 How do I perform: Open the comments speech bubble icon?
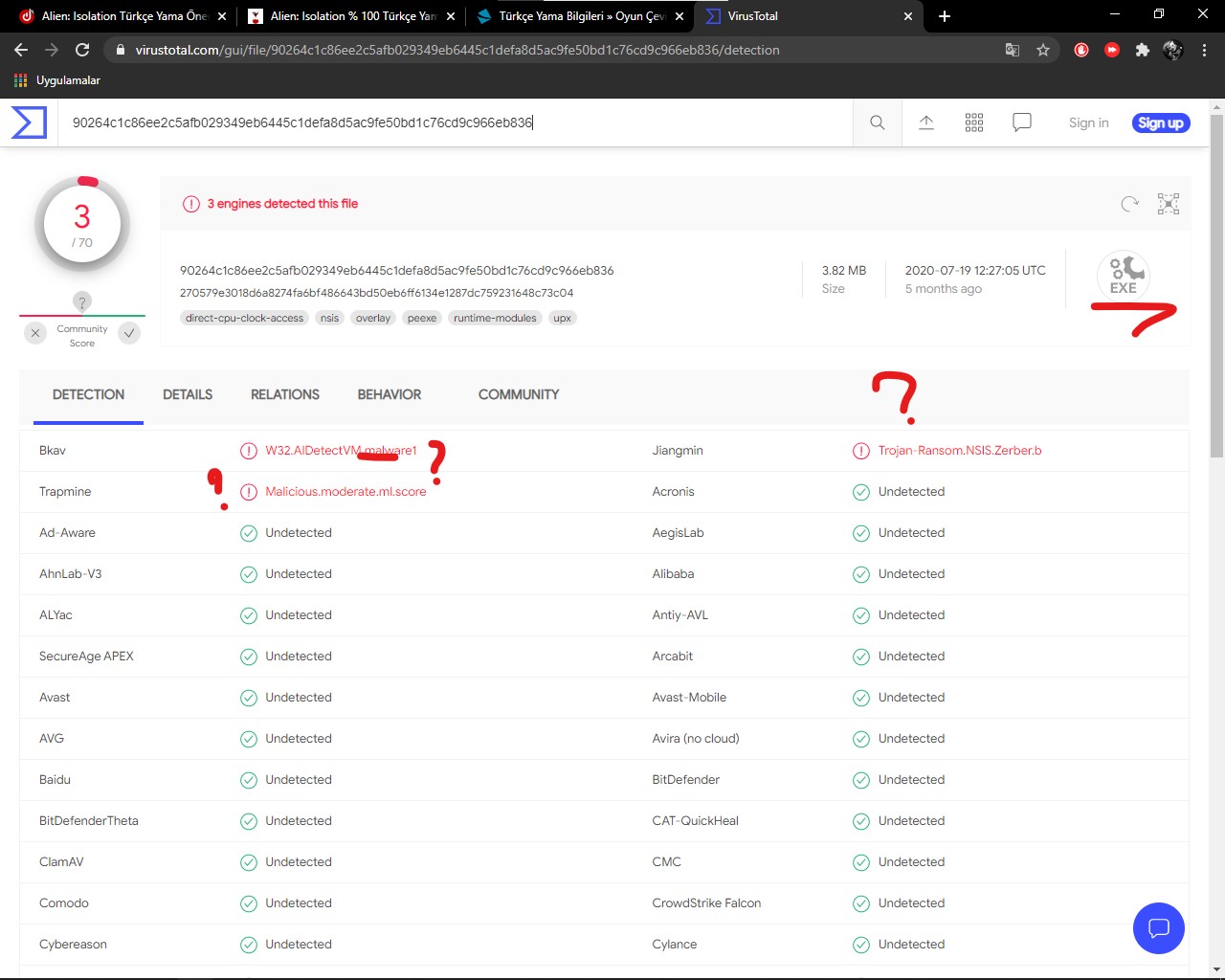click(x=1022, y=122)
